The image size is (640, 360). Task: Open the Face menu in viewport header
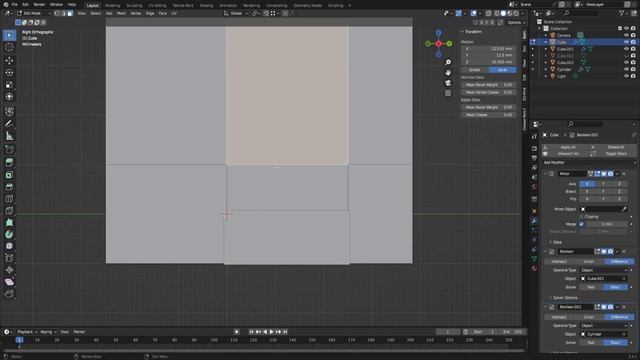click(x=162, y=13)
